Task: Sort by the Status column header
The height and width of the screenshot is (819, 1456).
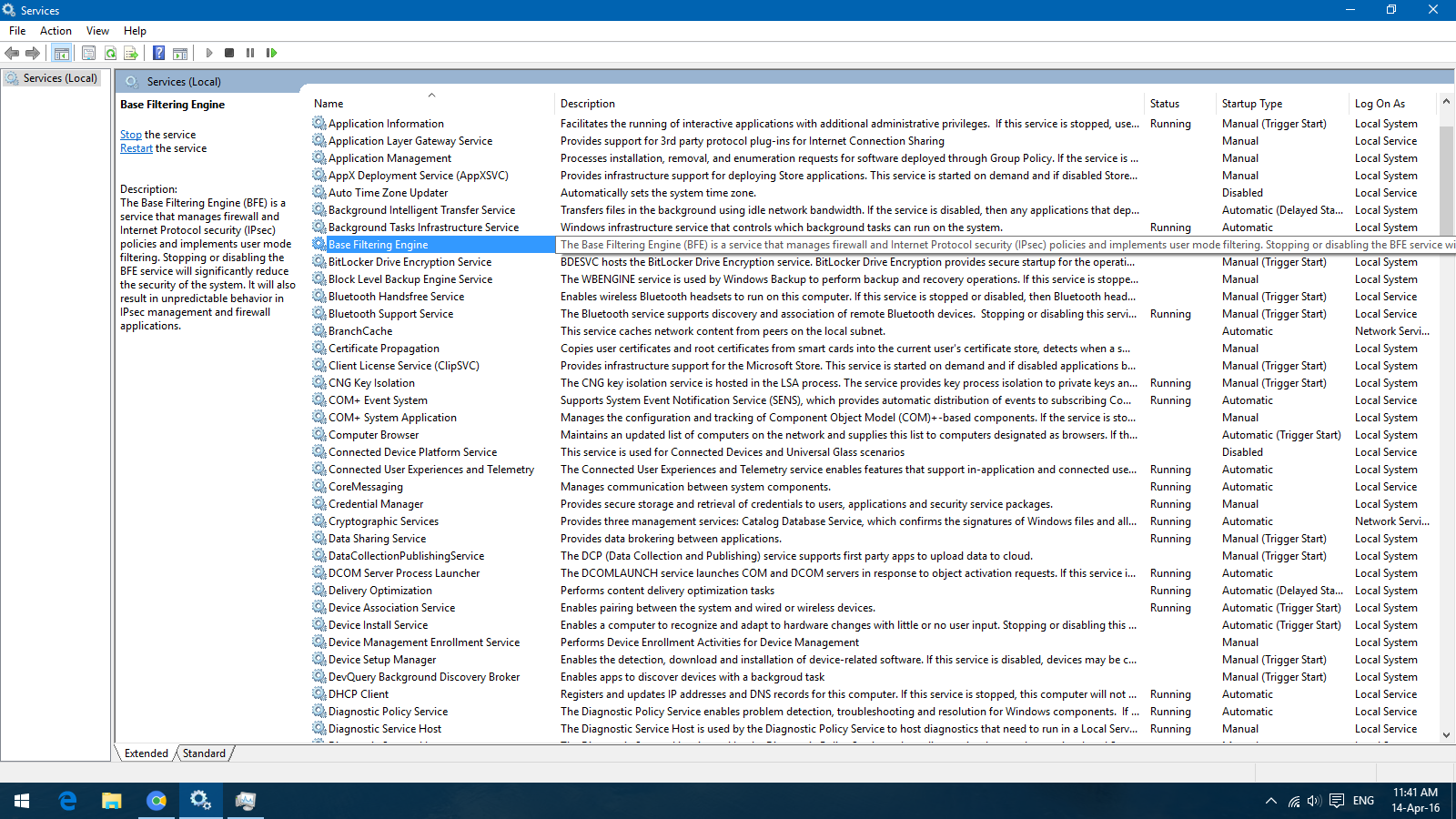Action: [1179, 104]
